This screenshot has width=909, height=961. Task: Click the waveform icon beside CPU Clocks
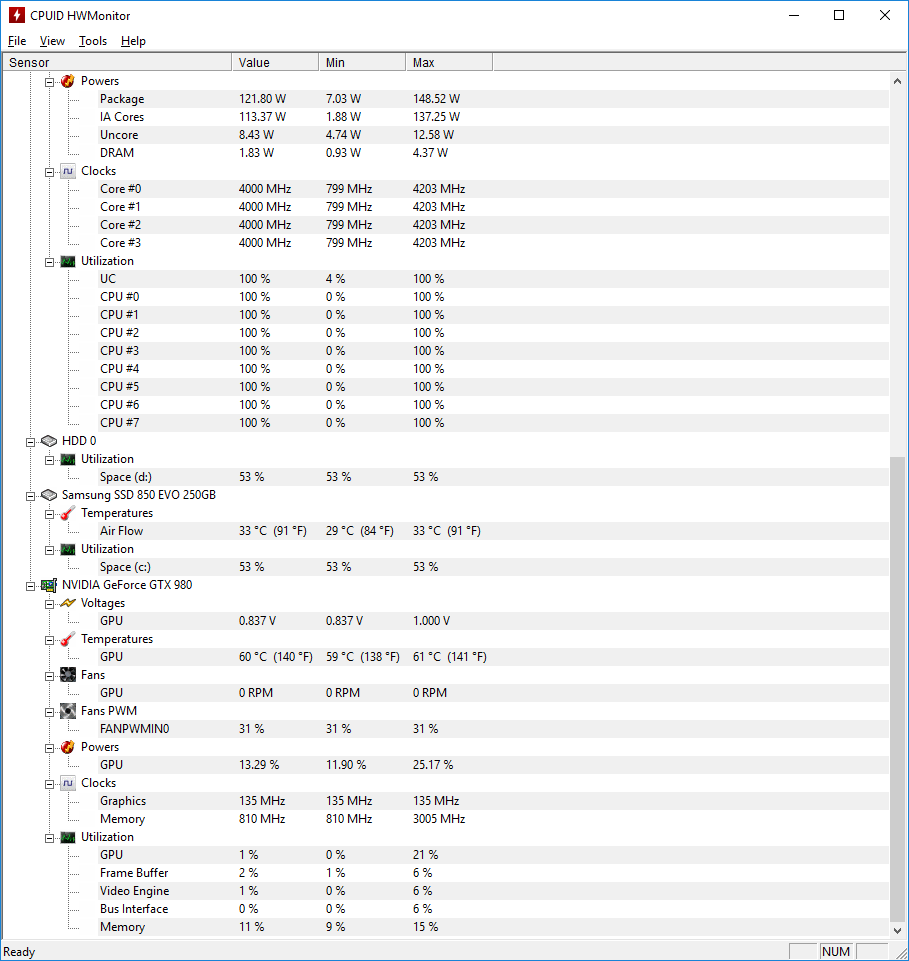[x=67, y=171]
